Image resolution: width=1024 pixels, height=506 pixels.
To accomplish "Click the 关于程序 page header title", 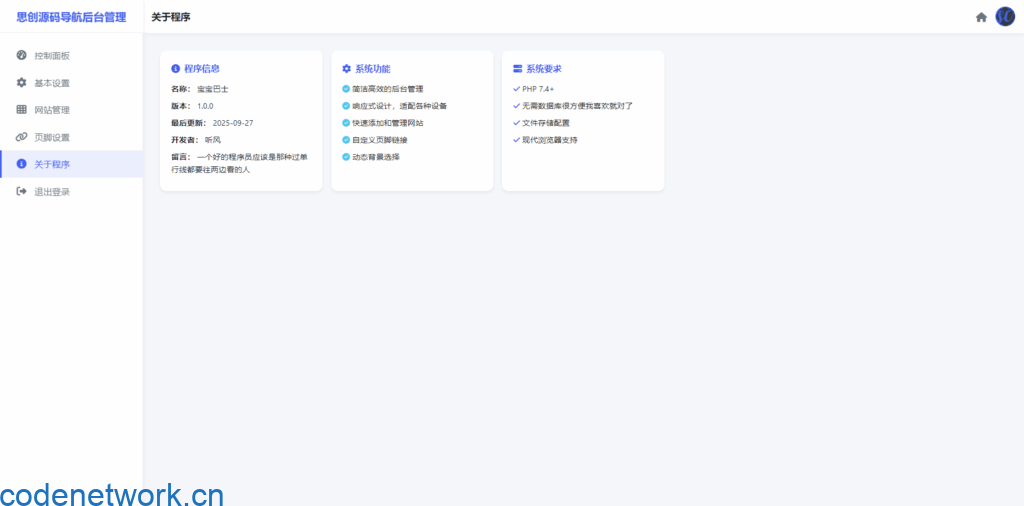I will [171, 17].
